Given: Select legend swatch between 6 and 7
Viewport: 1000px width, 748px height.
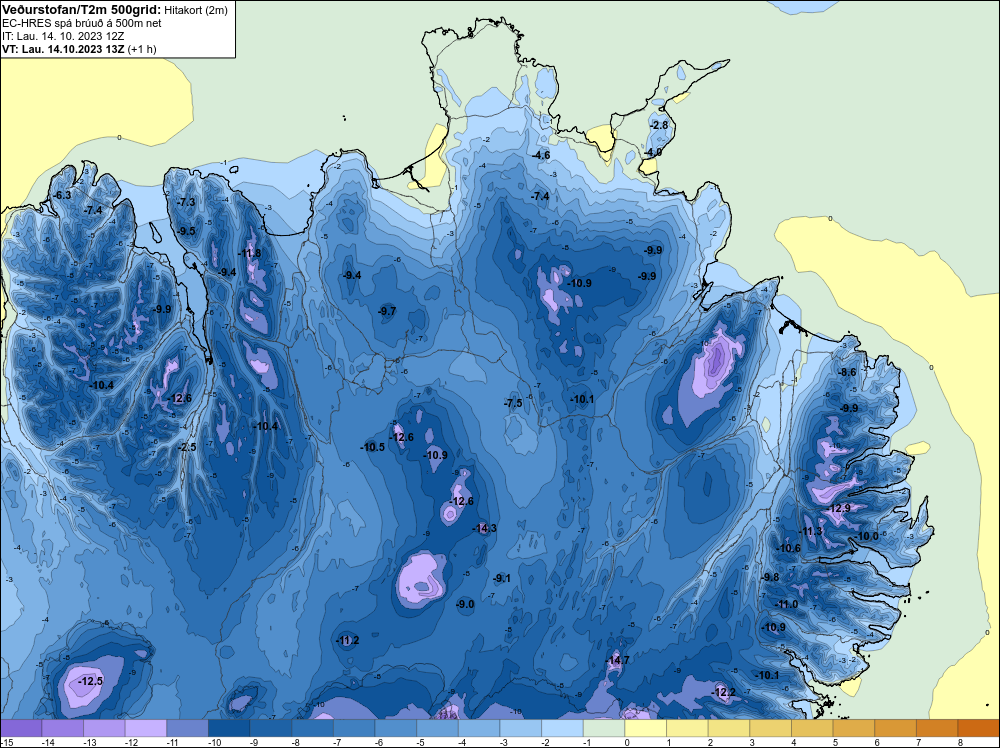Looking at the screenshot, I should (896, 728).
